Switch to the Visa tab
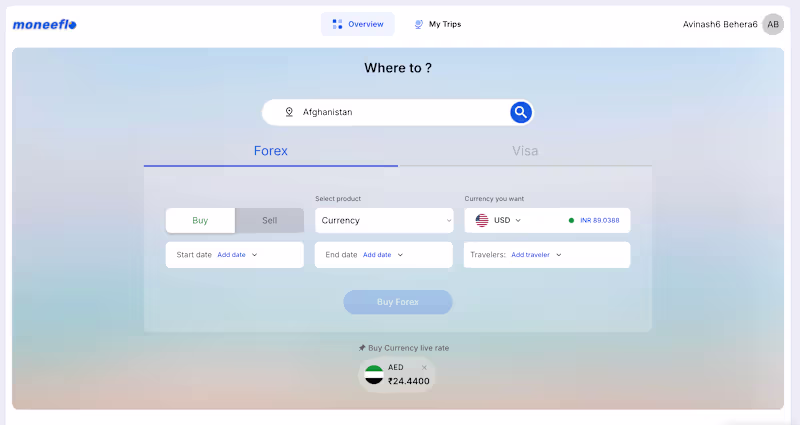800x425 pixels. click(525, 151)
